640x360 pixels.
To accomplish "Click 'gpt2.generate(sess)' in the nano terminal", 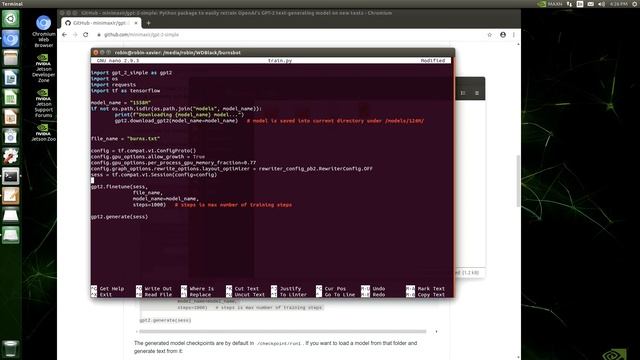I will 119,217.
